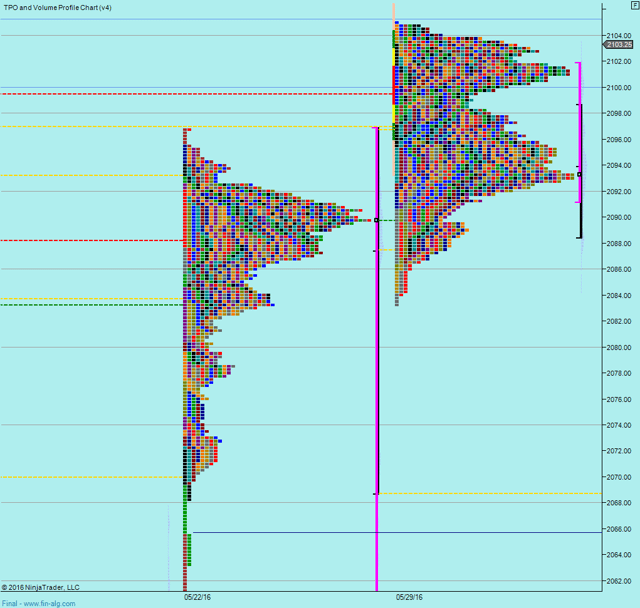
Task: Select the 2103.25 current price marker
Action: (x=619, y=44)
